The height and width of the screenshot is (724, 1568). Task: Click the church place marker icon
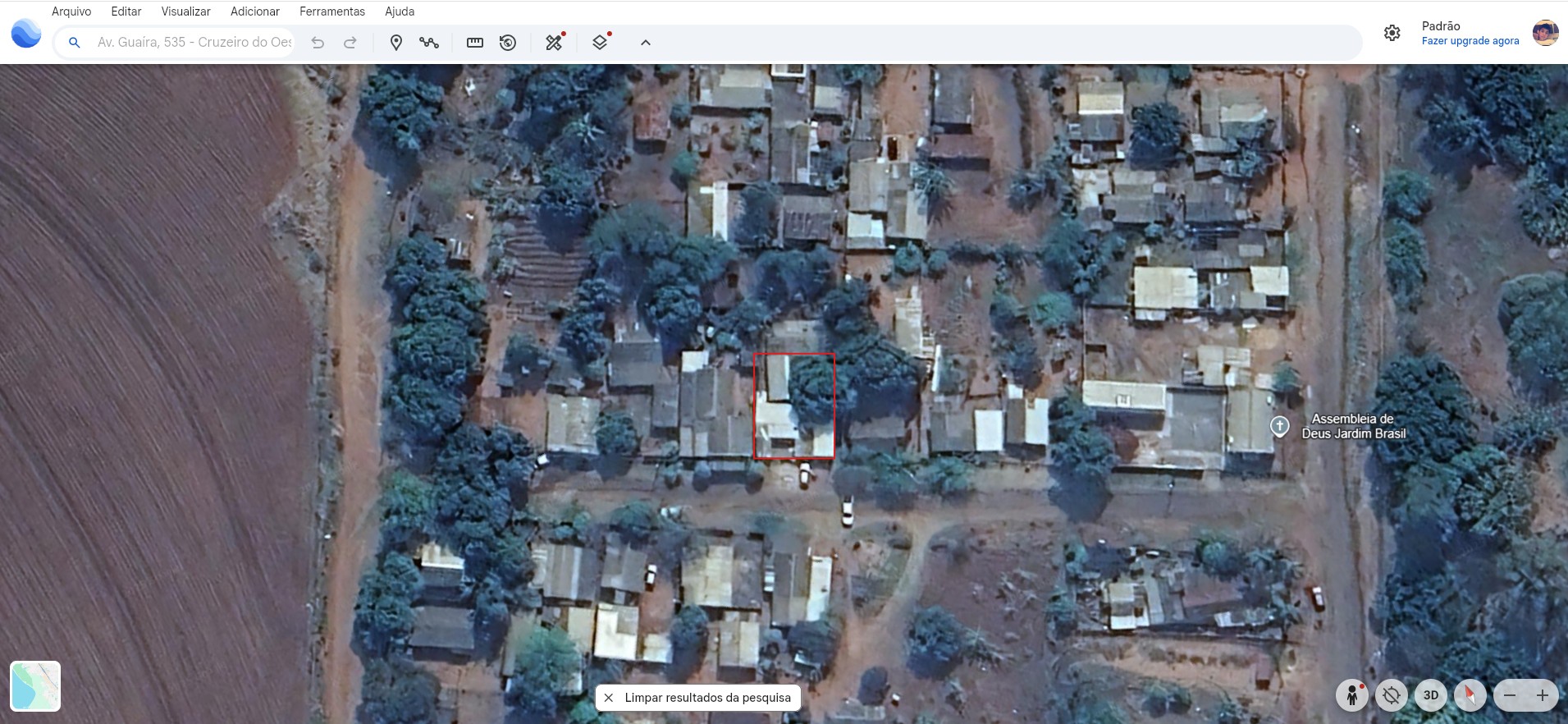1280,426
